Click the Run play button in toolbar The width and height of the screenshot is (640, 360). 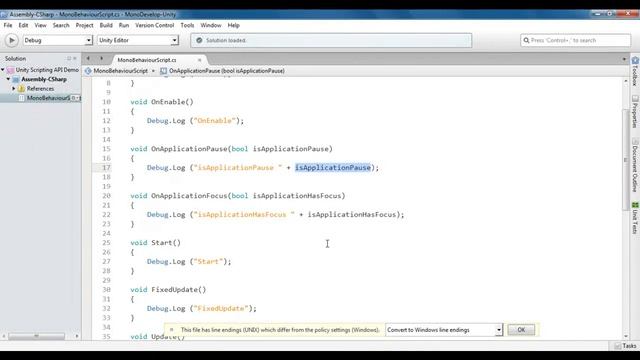11,40
